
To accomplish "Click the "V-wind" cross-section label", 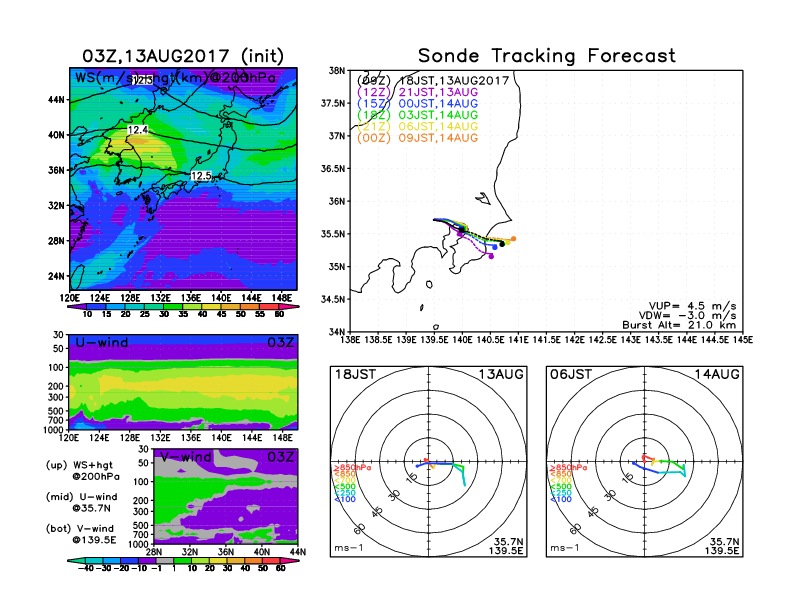I will 185,457.
